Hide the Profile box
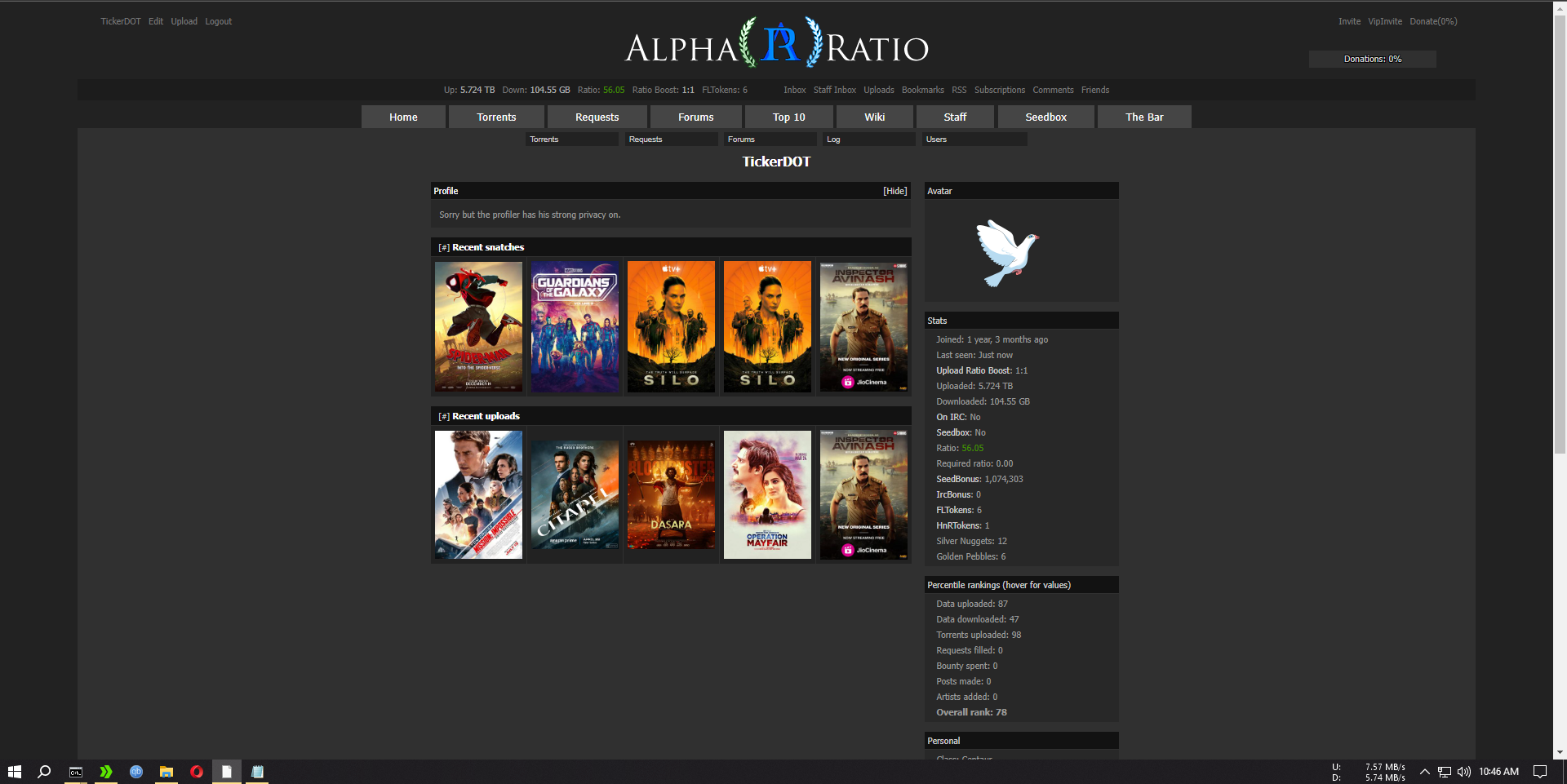The image size is (1567, 784). coord(894,191)
